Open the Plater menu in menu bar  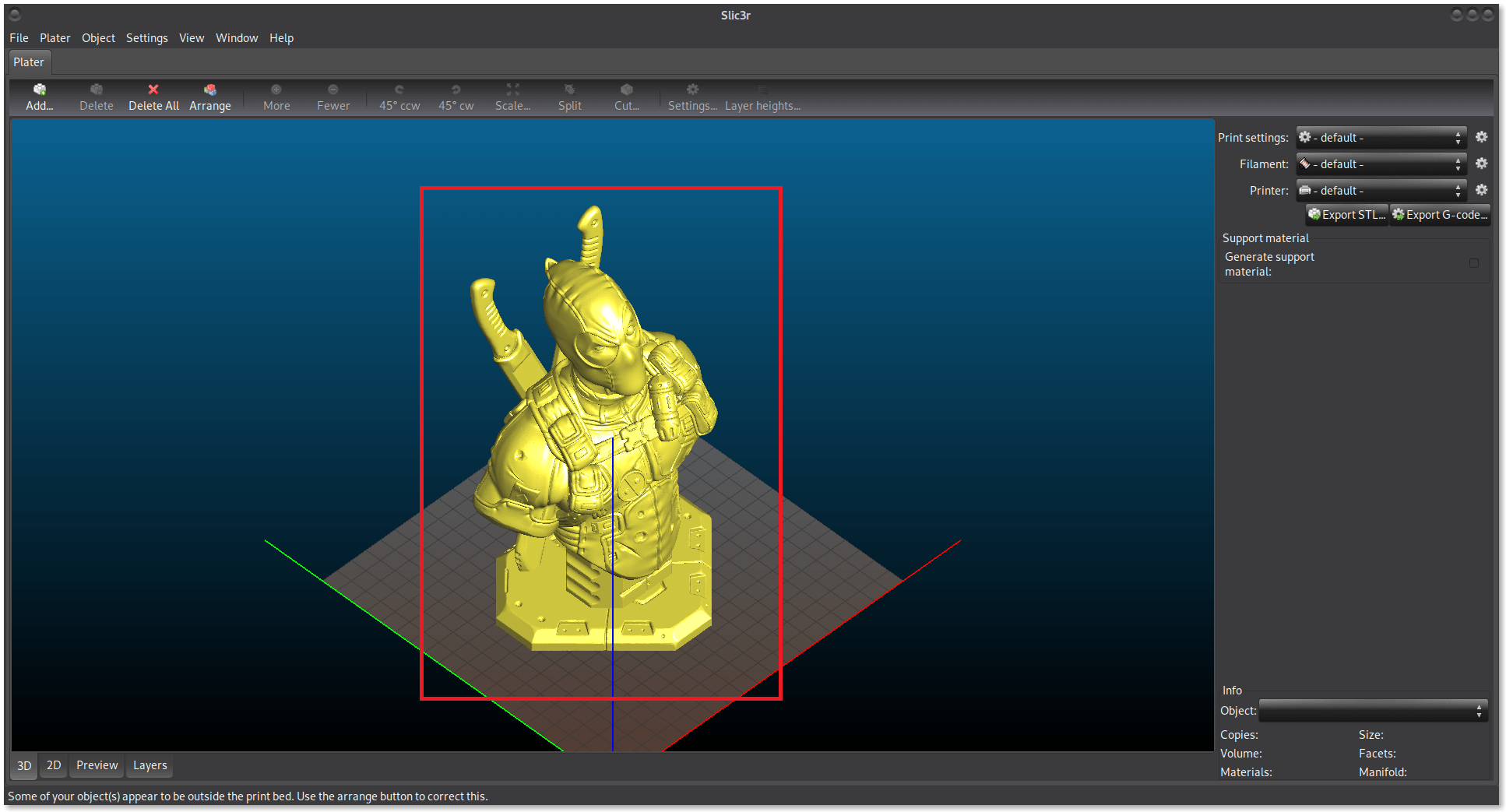click(55, 38)
